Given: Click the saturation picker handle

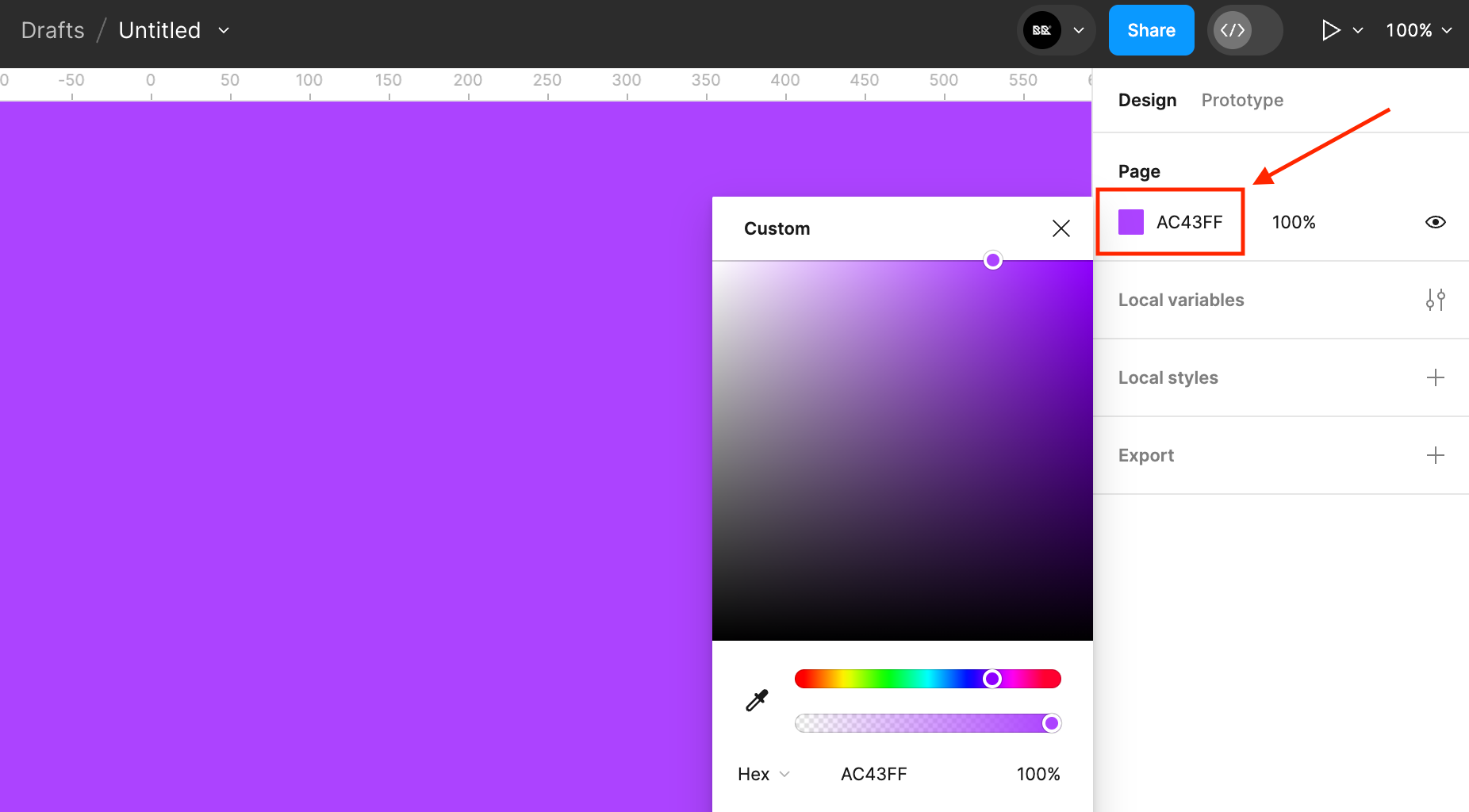Looking at the screenshot, I should [x=993, y=260].
